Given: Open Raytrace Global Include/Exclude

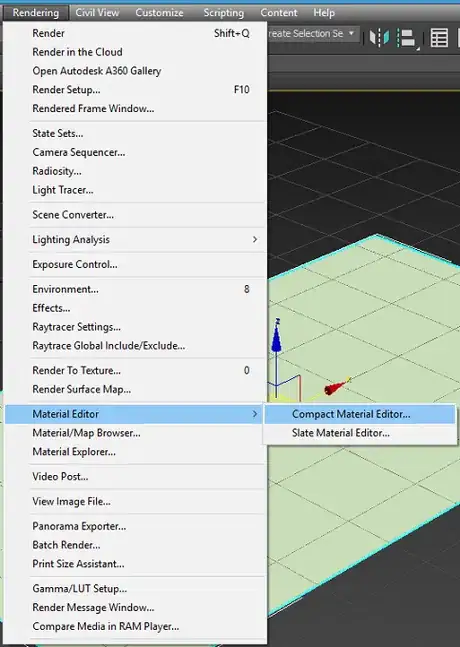Looking at the screenshot, I should [135, 345].
